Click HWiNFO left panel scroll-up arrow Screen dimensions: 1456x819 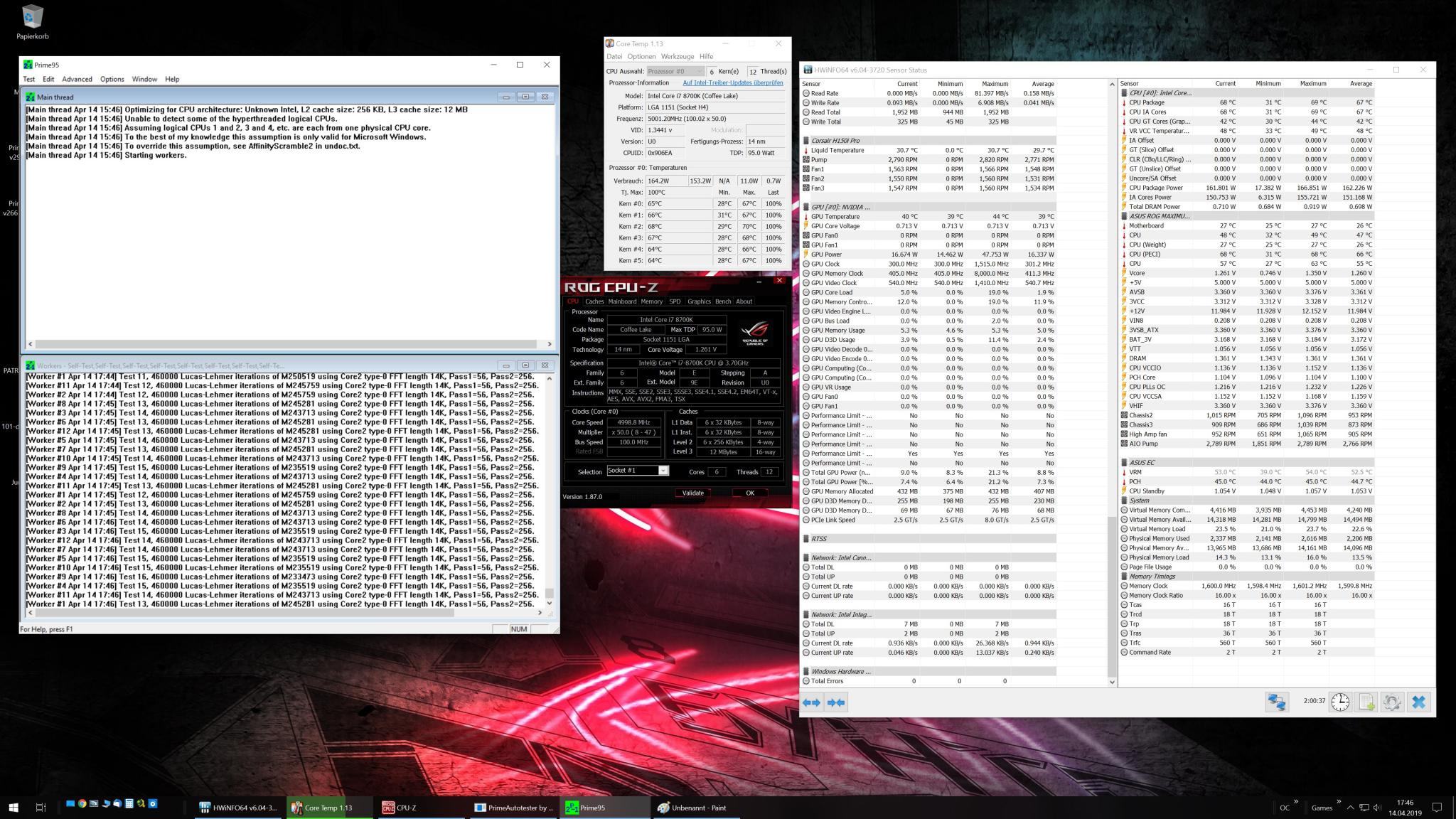pos(1112,85)
